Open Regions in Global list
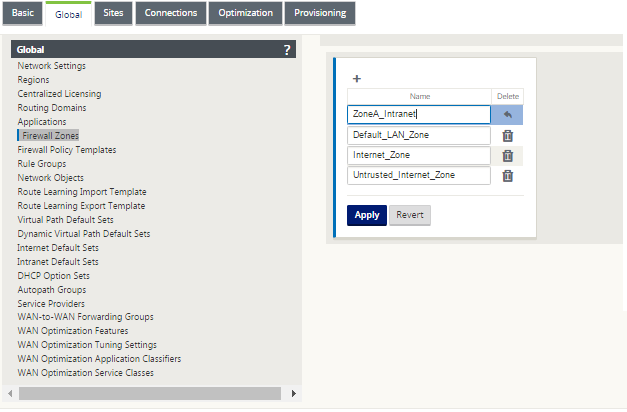Screen dimensions: 627x412 33,80
